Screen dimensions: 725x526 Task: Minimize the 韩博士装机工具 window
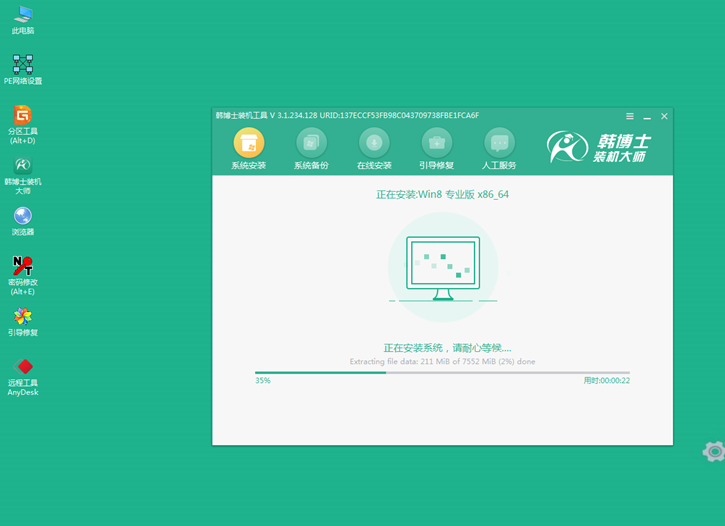(x=647, y=116)
